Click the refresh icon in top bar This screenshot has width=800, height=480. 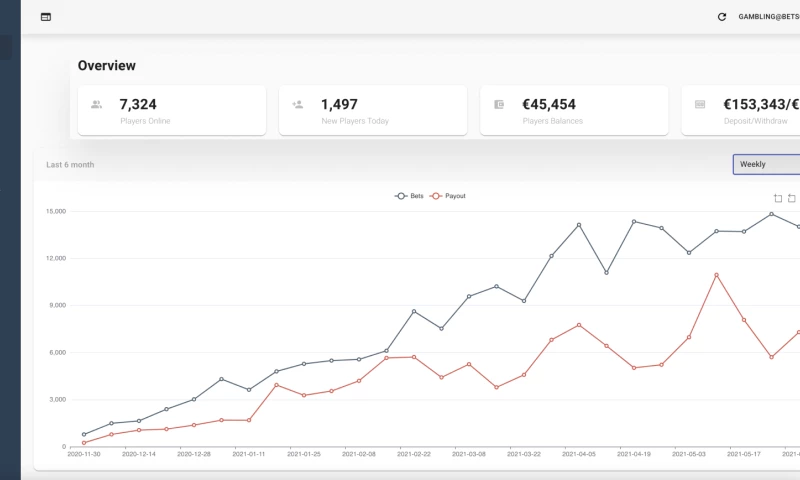click(722, 17)
